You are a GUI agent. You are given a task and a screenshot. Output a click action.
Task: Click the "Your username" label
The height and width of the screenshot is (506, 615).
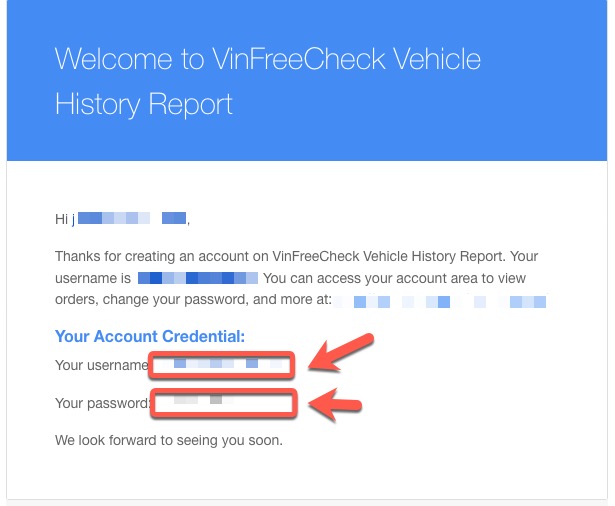[x=102, y=365]
